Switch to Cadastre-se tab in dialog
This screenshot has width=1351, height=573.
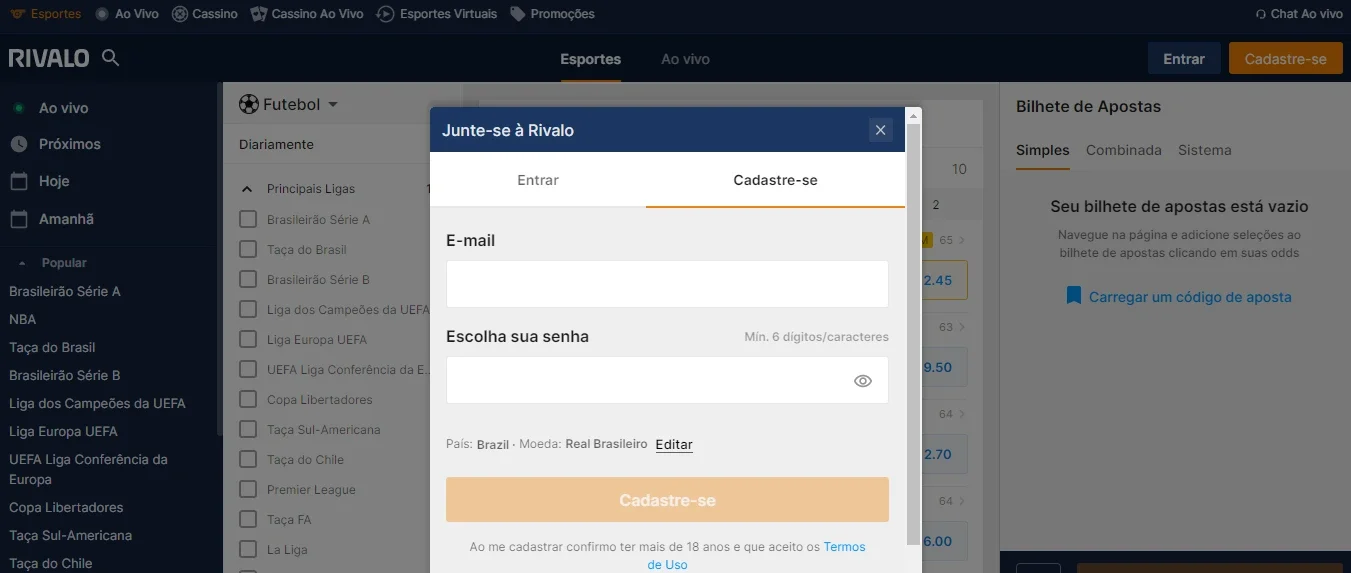(775, 180)
